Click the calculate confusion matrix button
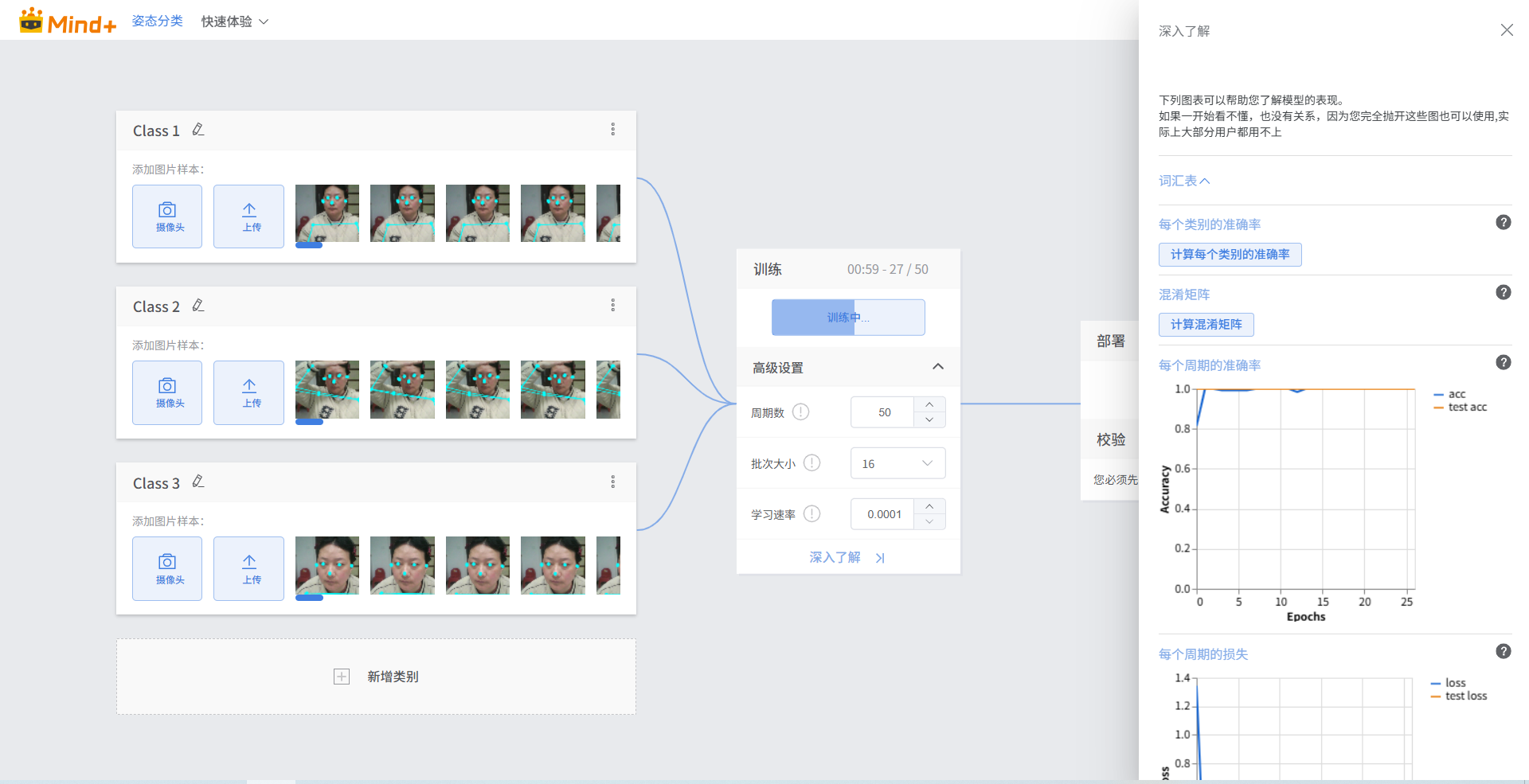 [1206, 325]
